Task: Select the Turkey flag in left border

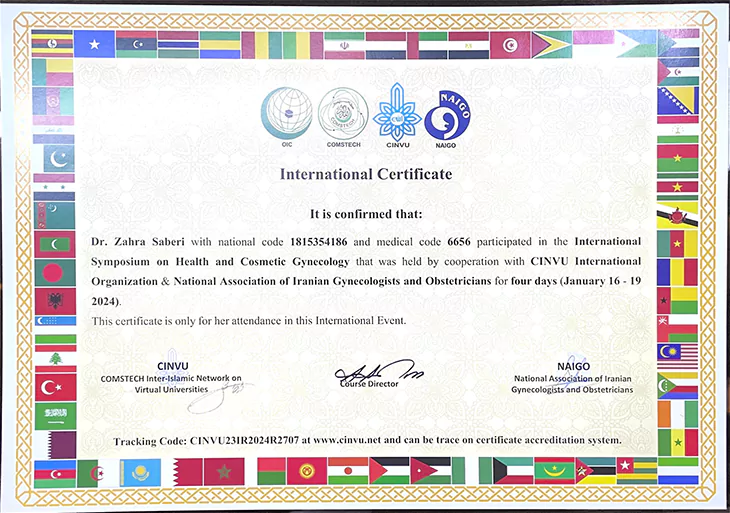Action: [55, 387]
